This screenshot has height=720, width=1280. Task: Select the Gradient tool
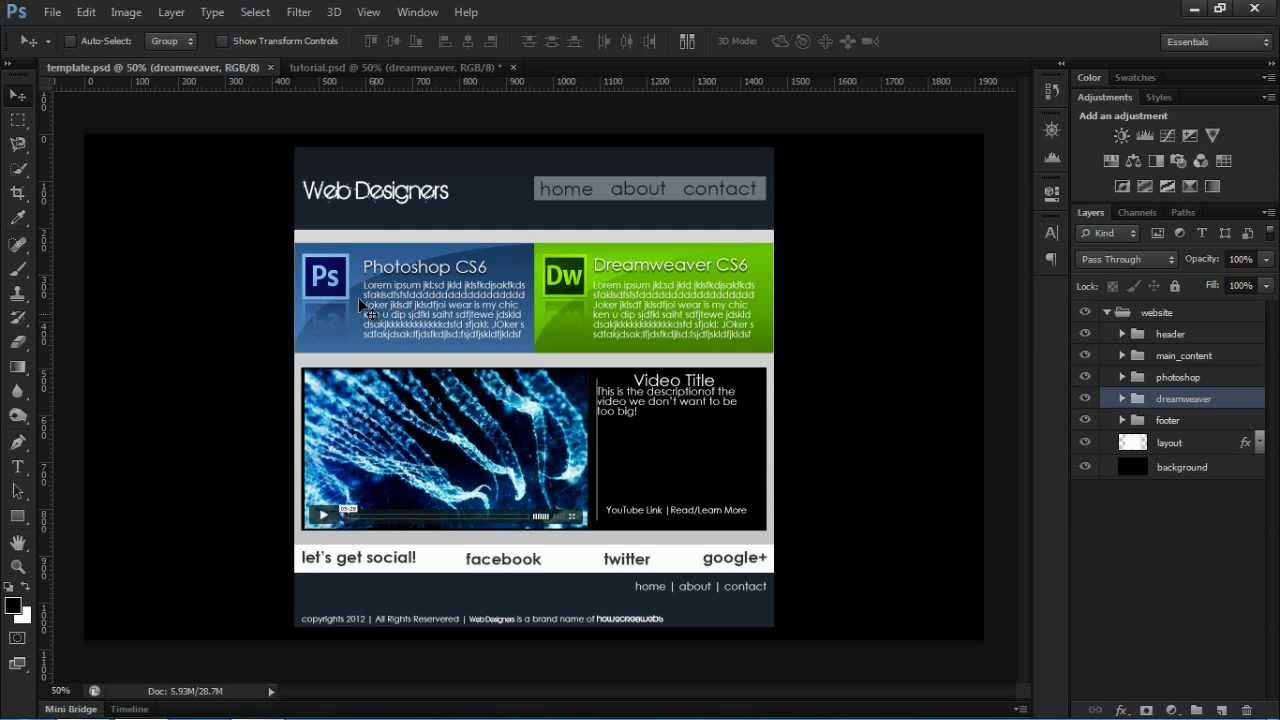(18, 367)
